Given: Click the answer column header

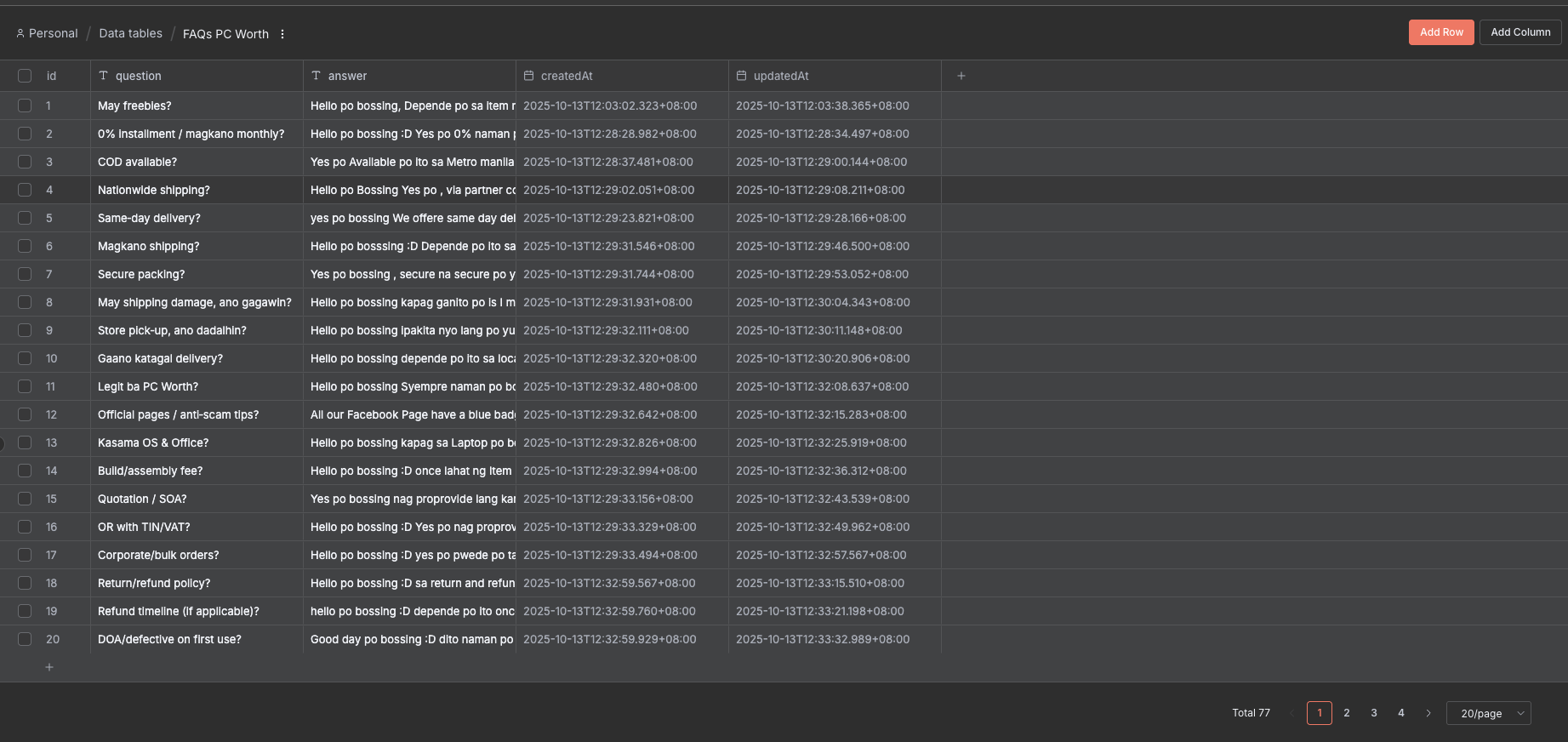Looking at the screenshot, I should click(409, 76).
